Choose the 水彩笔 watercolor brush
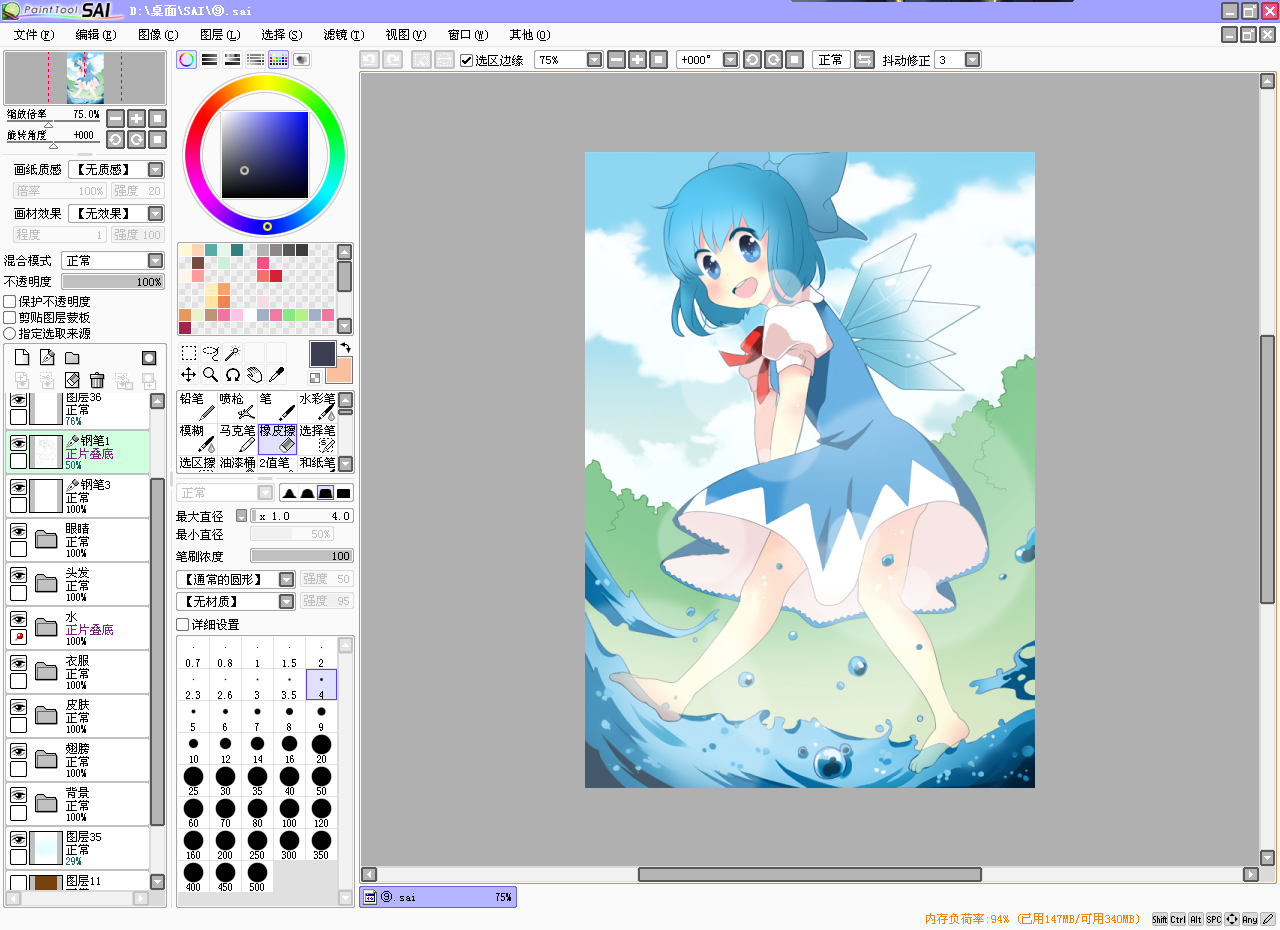 pos(317,406)
